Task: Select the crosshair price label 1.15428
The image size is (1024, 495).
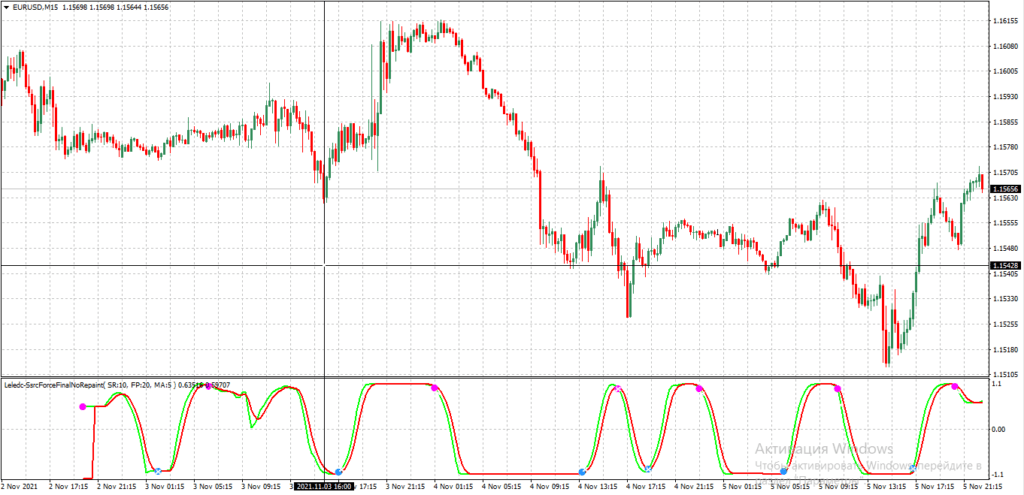Action: point(1005,265)
